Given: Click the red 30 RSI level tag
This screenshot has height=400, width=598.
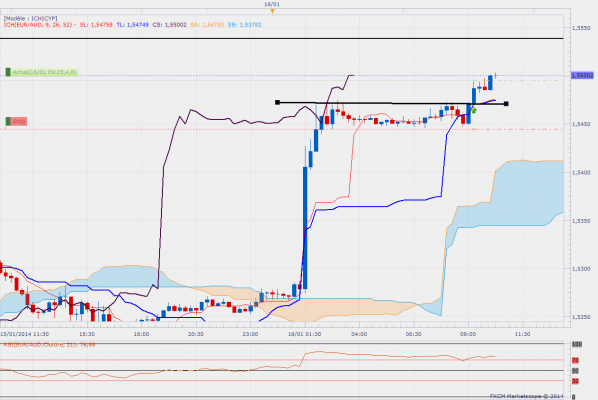Looking at the screenshot, I should (x=575, y=381).
